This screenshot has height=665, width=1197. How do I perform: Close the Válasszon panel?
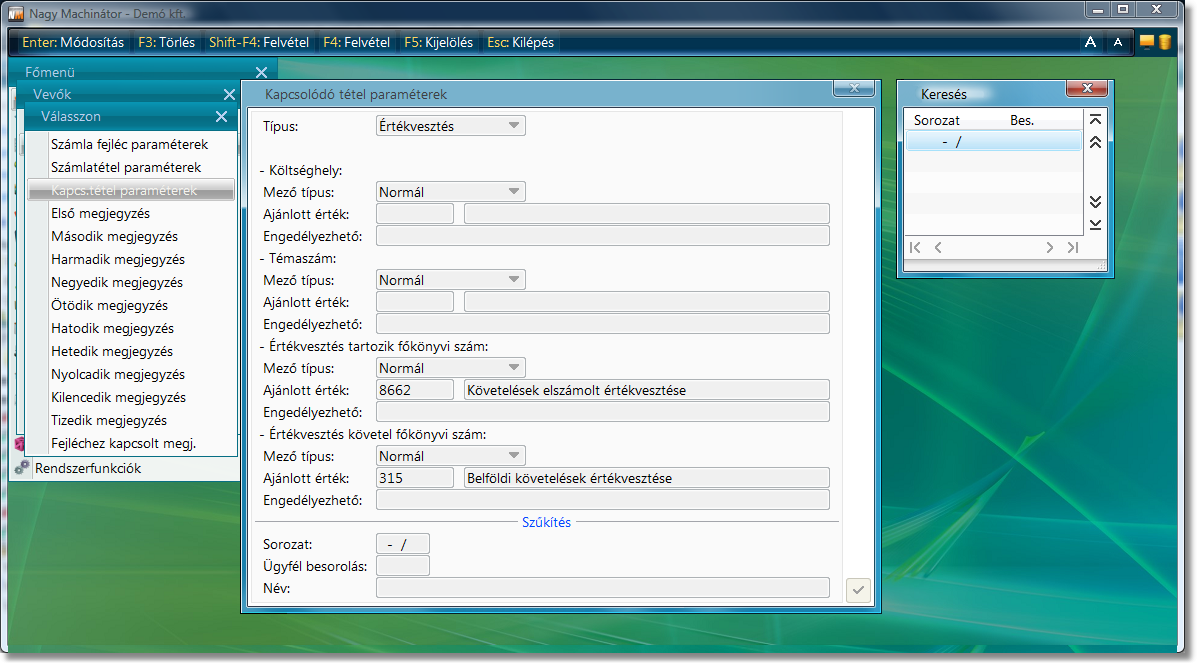[x=221, y=117]
